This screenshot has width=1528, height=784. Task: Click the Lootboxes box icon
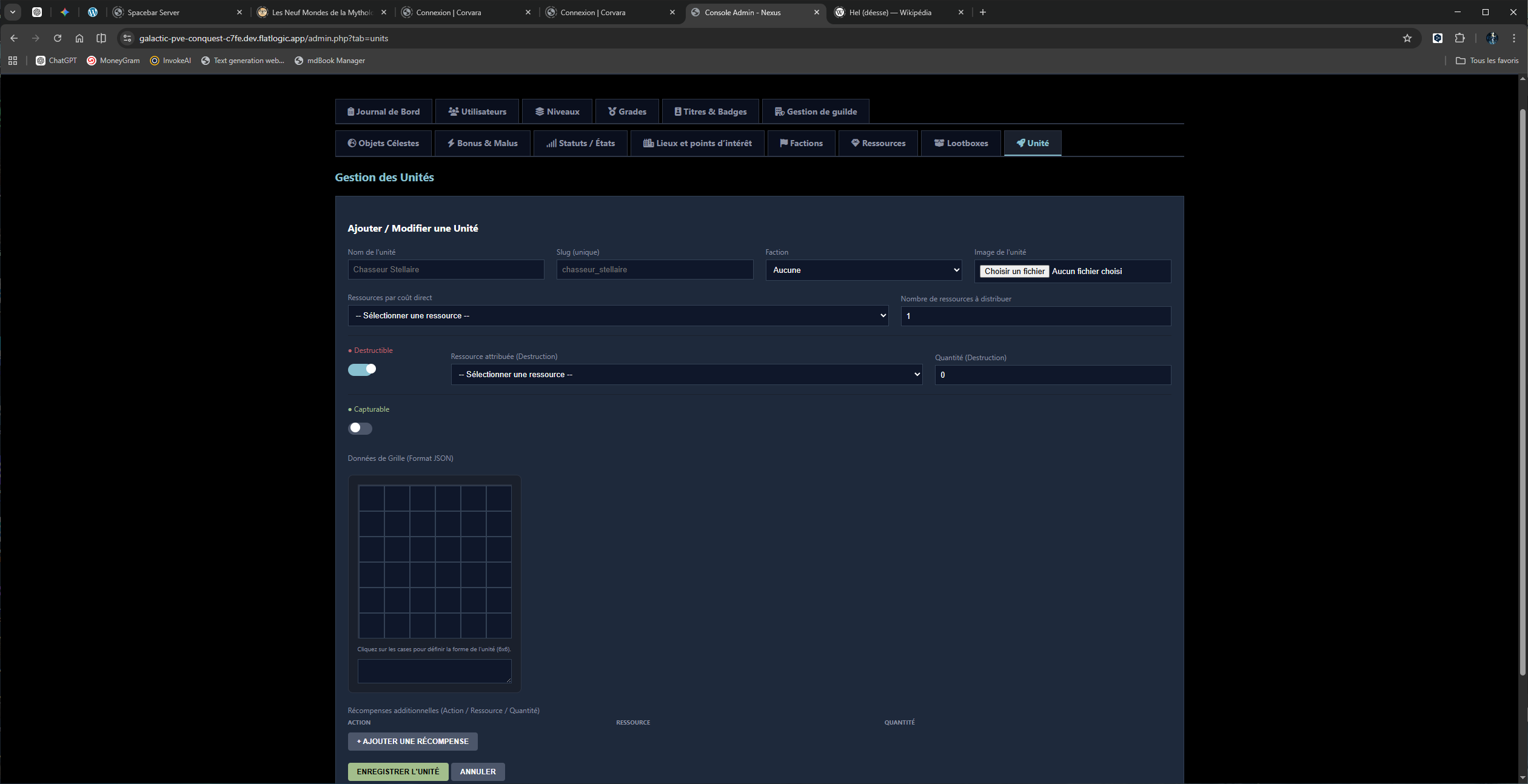point(939,143)
